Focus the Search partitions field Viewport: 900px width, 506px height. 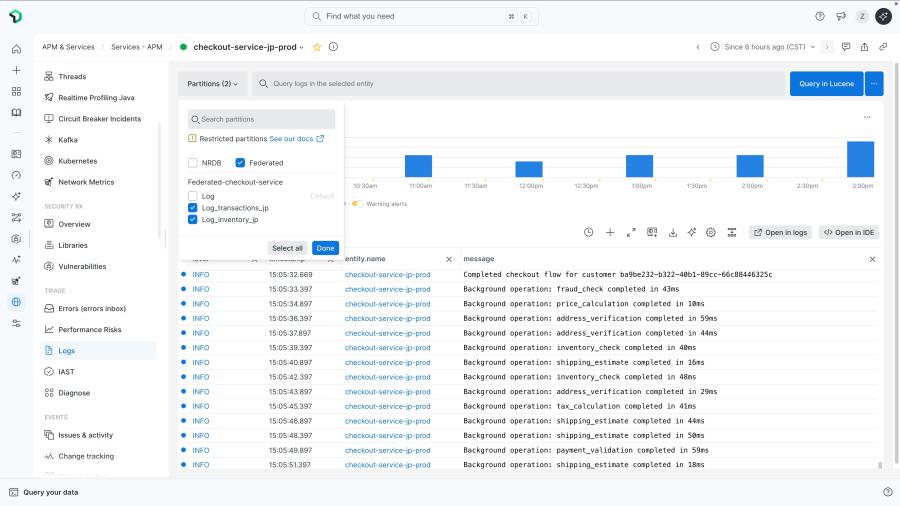(x=261, y=119)
